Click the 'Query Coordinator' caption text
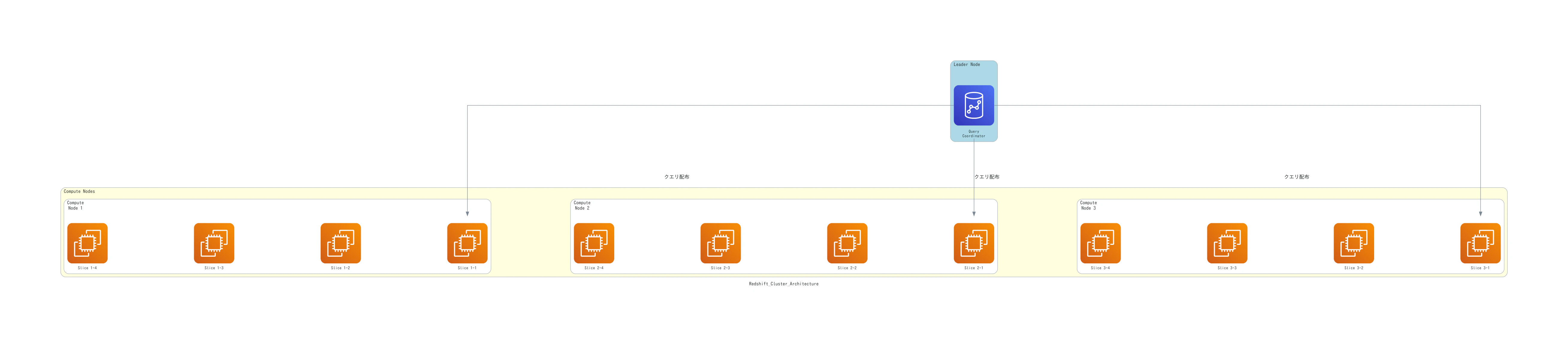Image resolution: width=1568 pixels, height=346 pixels. [x=974, y=134]
